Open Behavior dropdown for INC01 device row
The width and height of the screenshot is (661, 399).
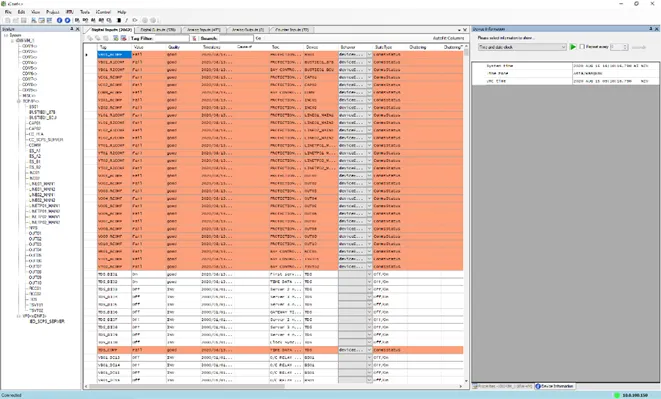pyautogui.click(x=369, y=100)
